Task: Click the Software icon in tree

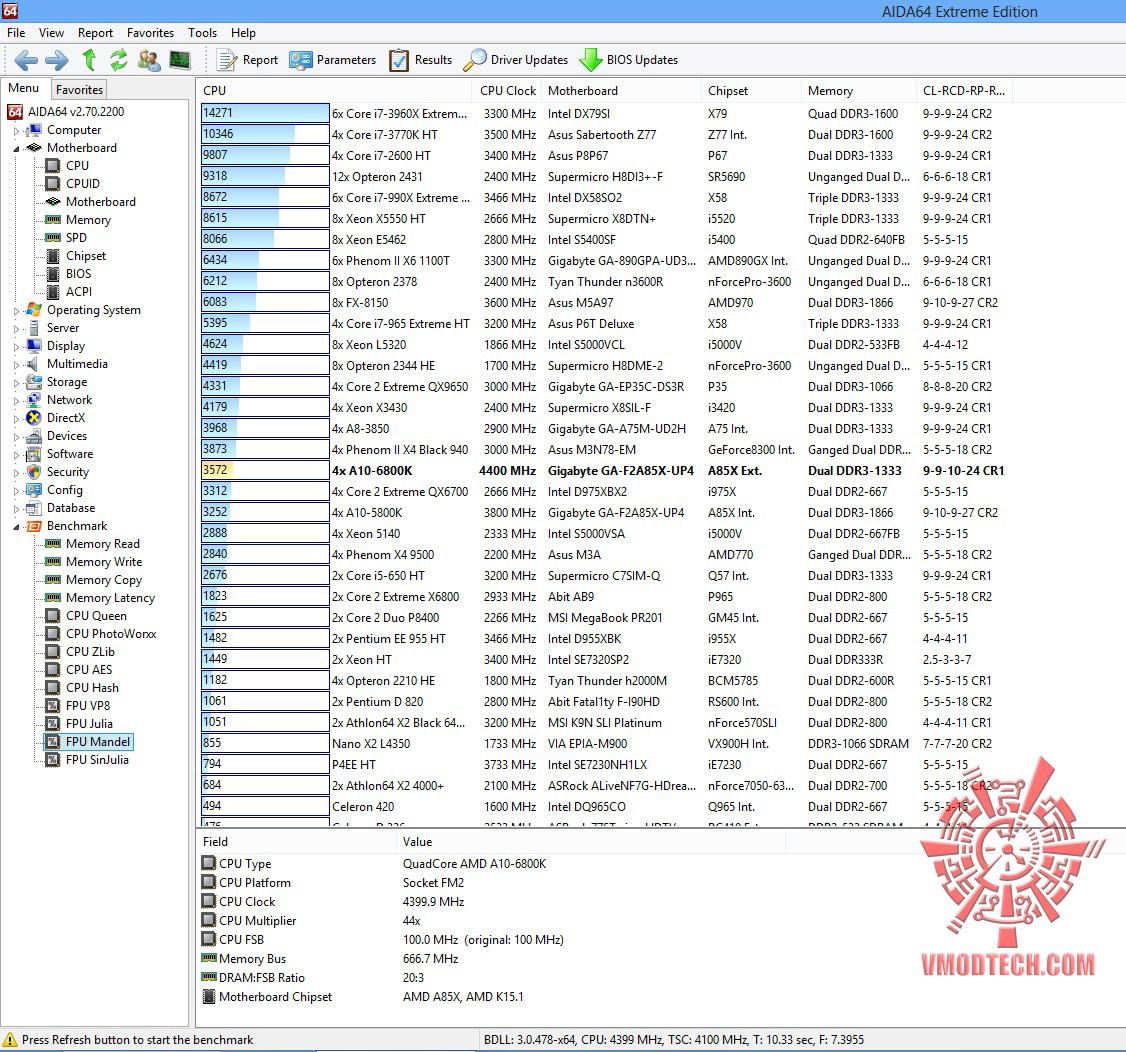Action: 34,454
